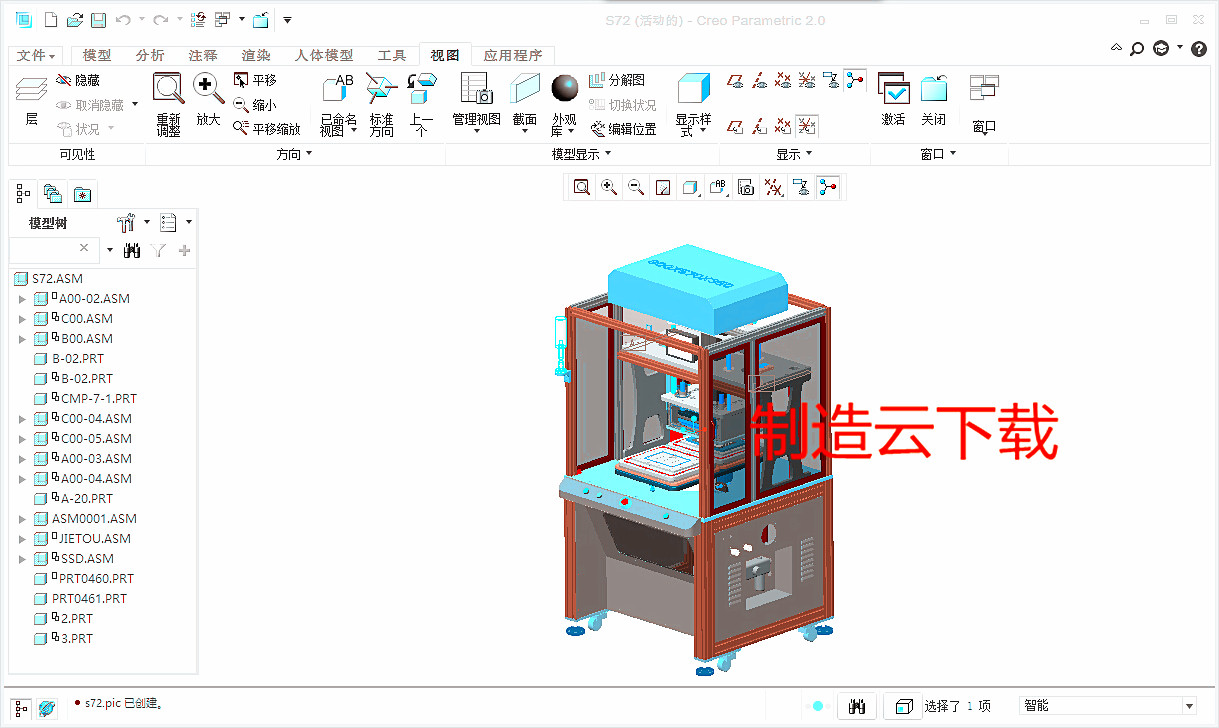Select the Named Views icon in graphics toolbar
Image resolution: width=1219 pixels, height=728 pixels.
tap(716, 187)
